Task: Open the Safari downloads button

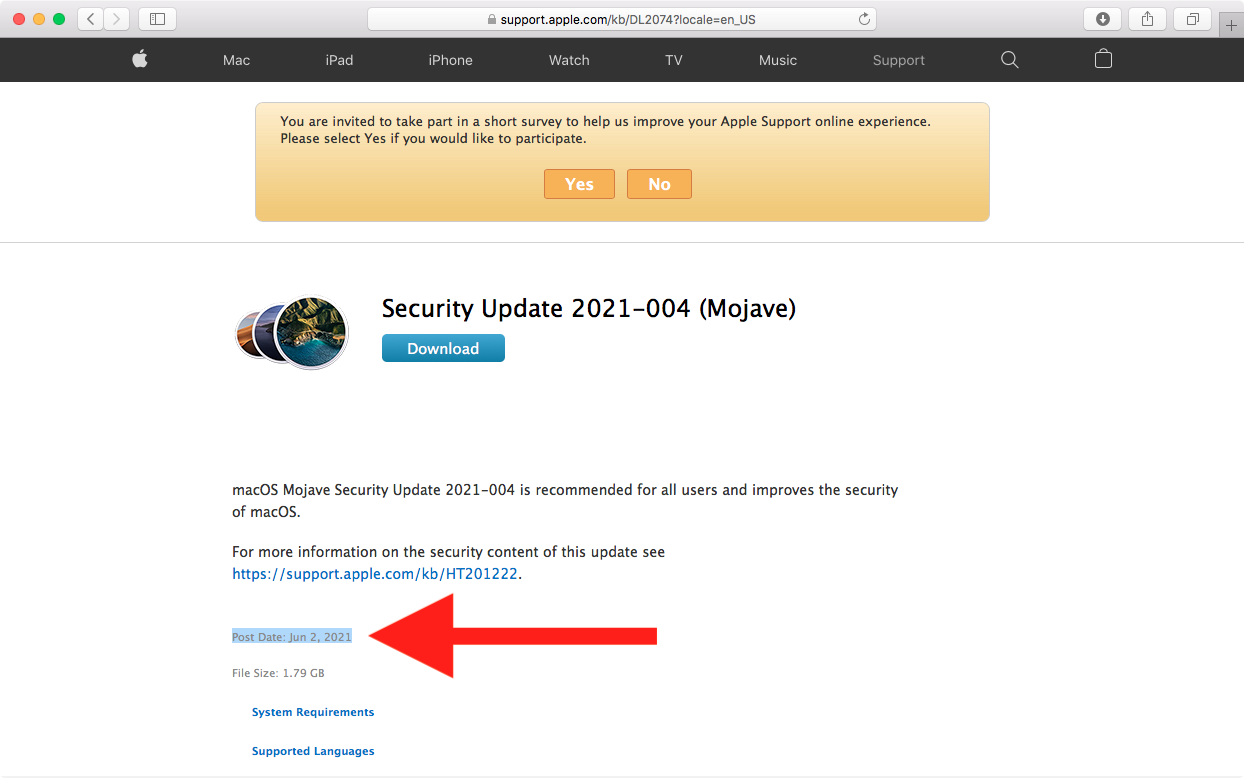Action: [x=1103, y=19]
